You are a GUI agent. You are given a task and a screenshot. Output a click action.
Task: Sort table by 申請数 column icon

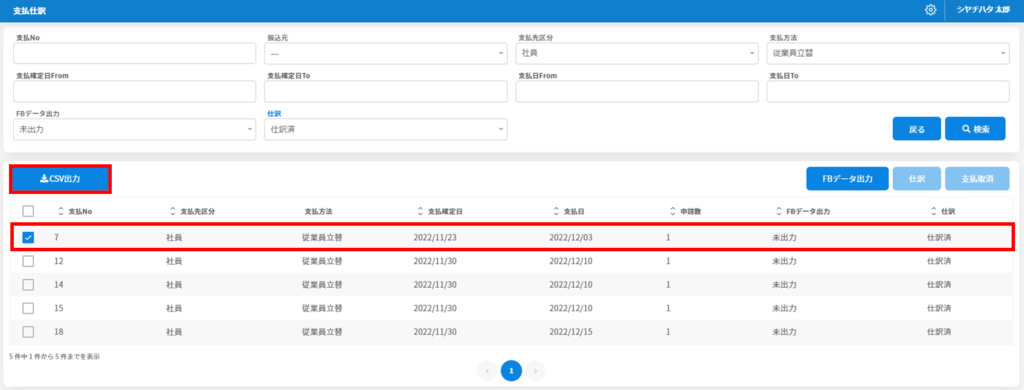(673, 212)
